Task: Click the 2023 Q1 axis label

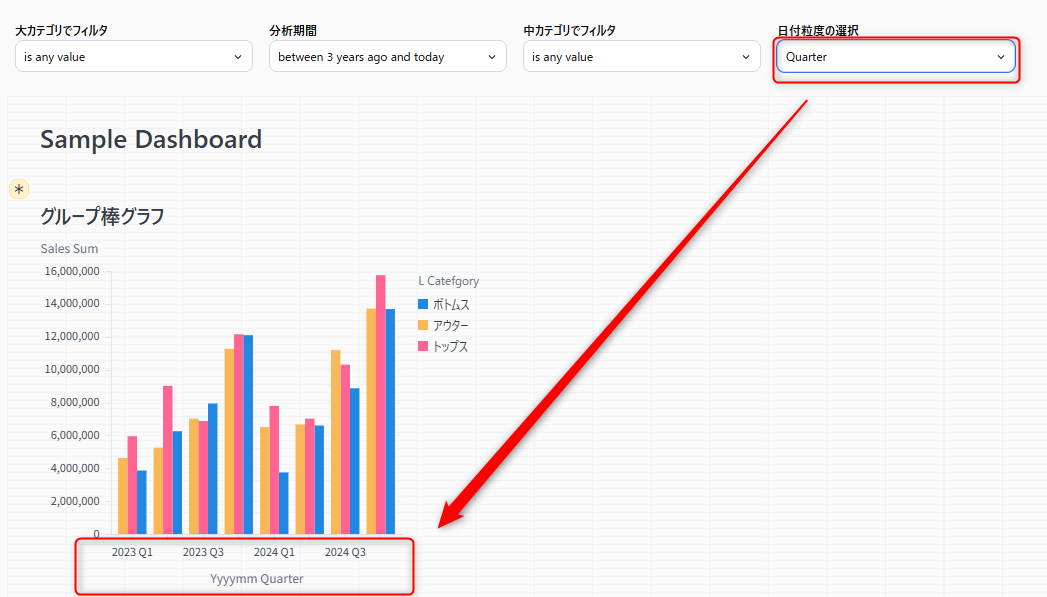Action: 132,552
